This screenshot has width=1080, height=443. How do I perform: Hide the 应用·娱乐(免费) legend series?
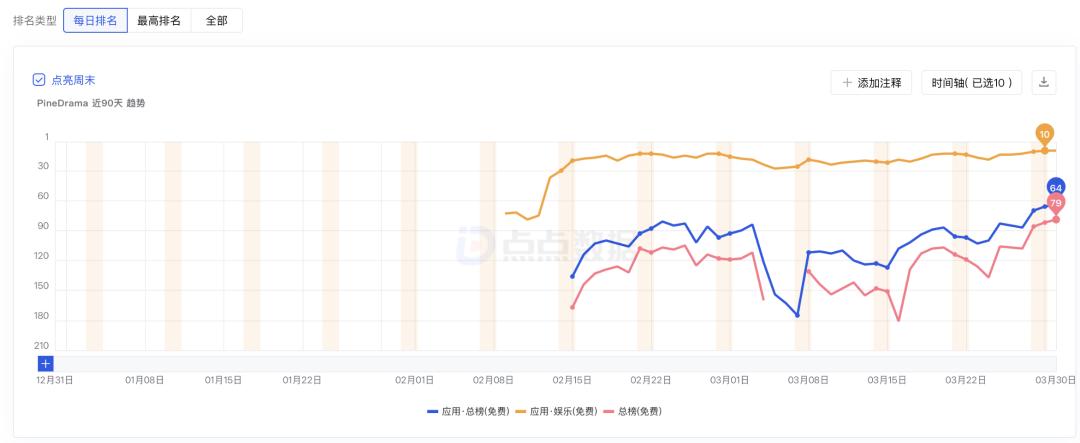point(556,411)
